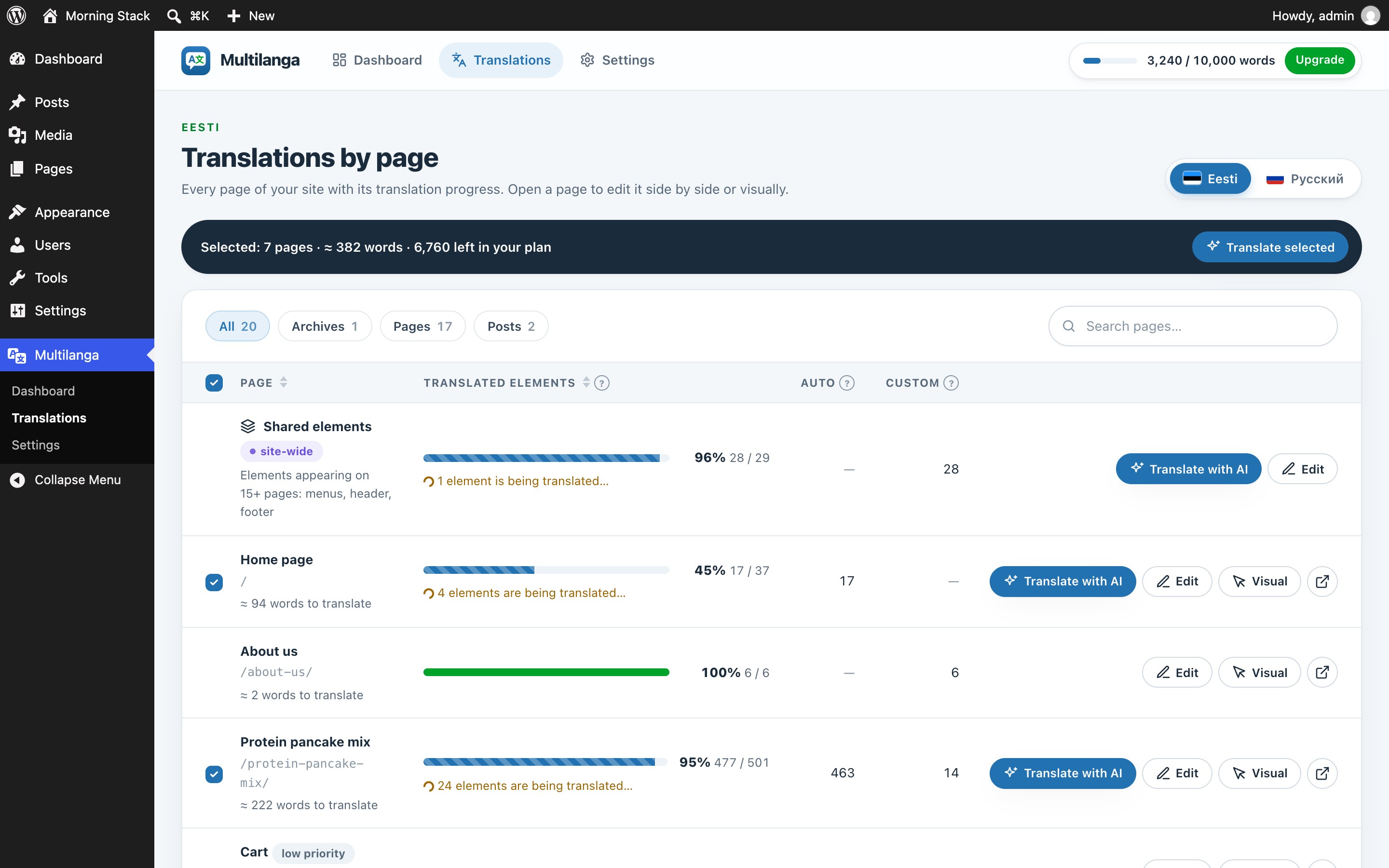Show help for Custom column
Screen dimensions: 1389x868
tap(951, 383)
